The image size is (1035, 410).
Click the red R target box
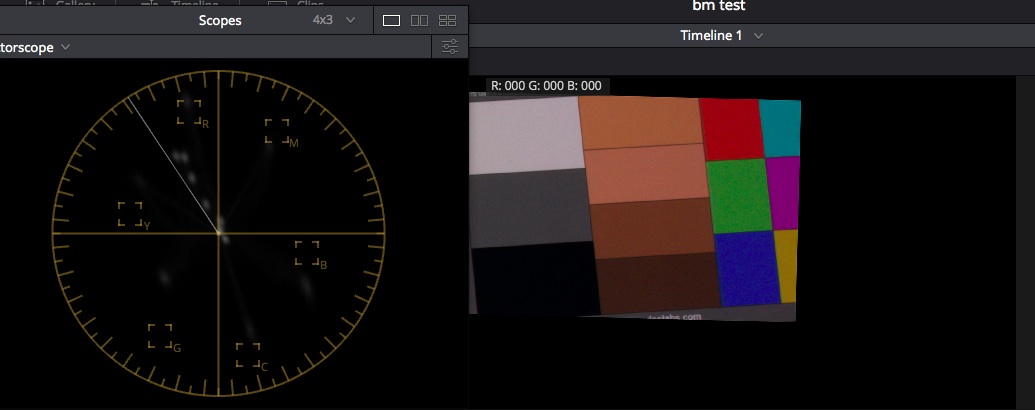(189, 112)
